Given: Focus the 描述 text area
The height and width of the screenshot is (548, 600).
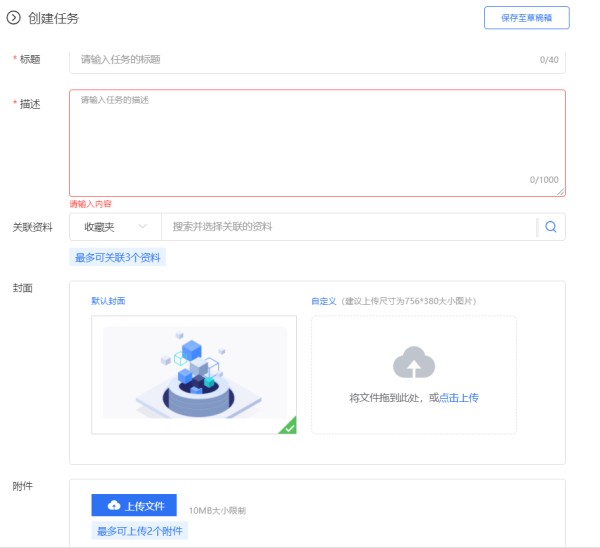Looking at the screenshot, I should pyautogui.click(x=317, y=143).
